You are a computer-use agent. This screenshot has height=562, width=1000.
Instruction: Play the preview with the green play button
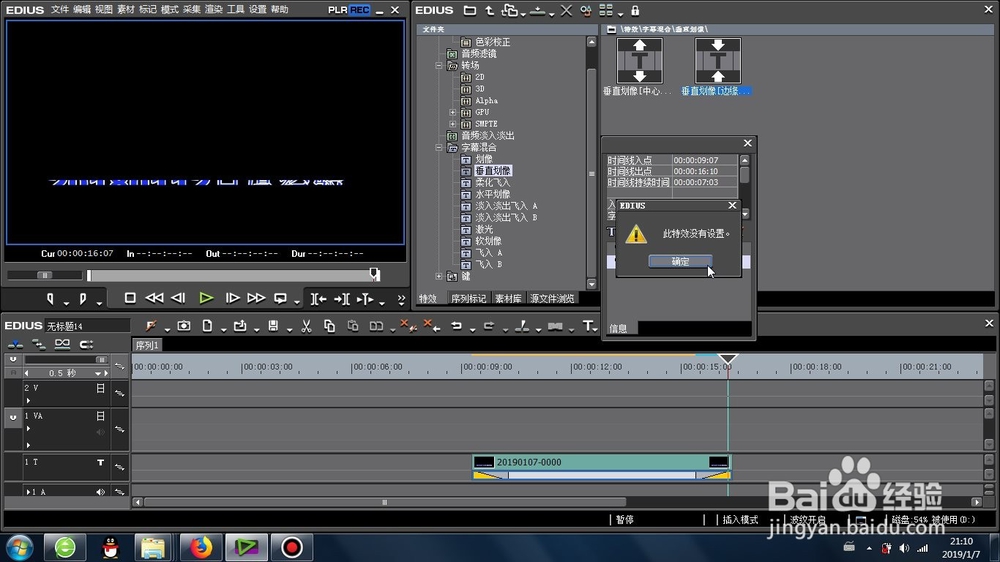click(x=205, y=298)
